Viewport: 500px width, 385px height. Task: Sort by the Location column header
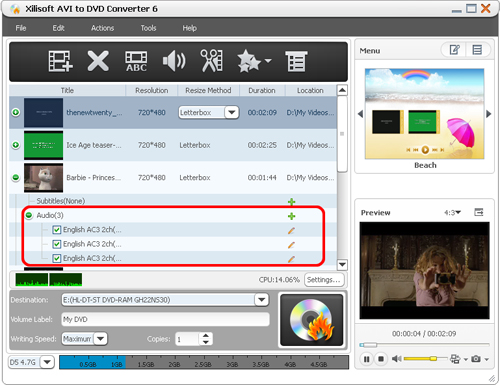click(x=310, y=90)
